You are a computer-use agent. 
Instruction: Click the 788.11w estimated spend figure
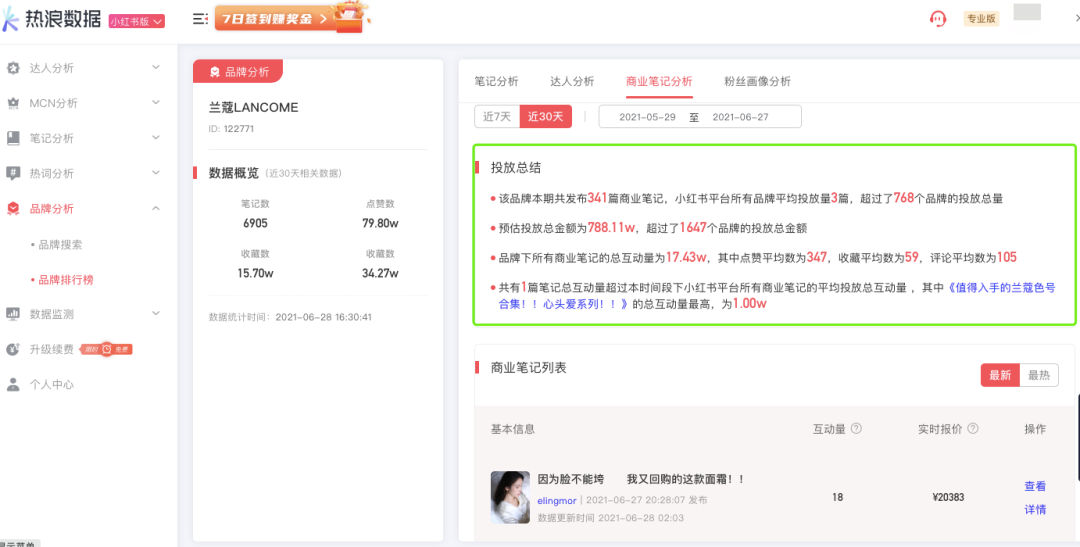tap(610, 227)
